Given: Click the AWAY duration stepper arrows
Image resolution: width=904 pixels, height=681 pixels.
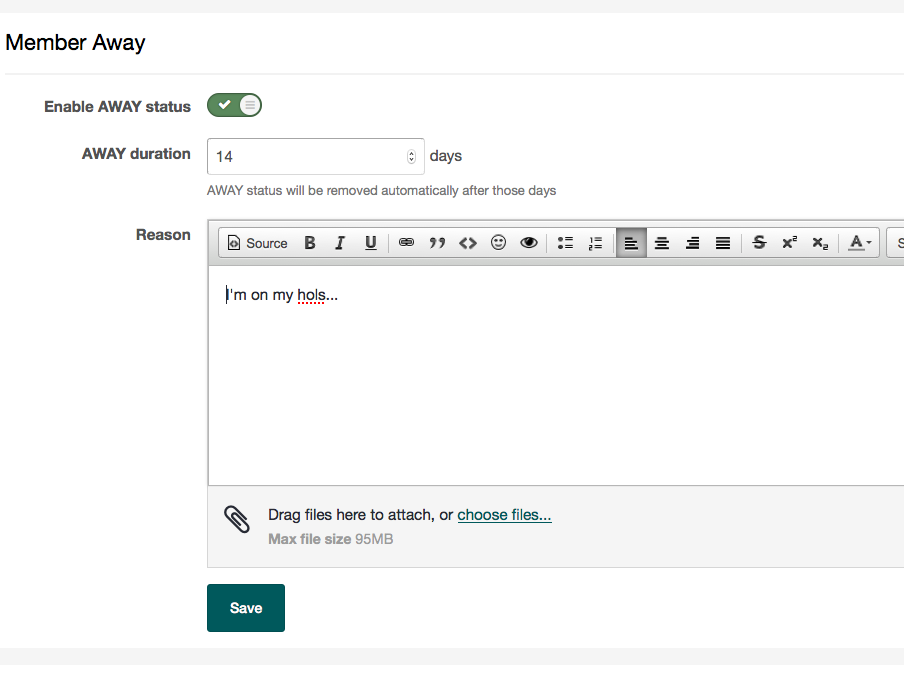Looking at the screenshot, I should (411, 156).
